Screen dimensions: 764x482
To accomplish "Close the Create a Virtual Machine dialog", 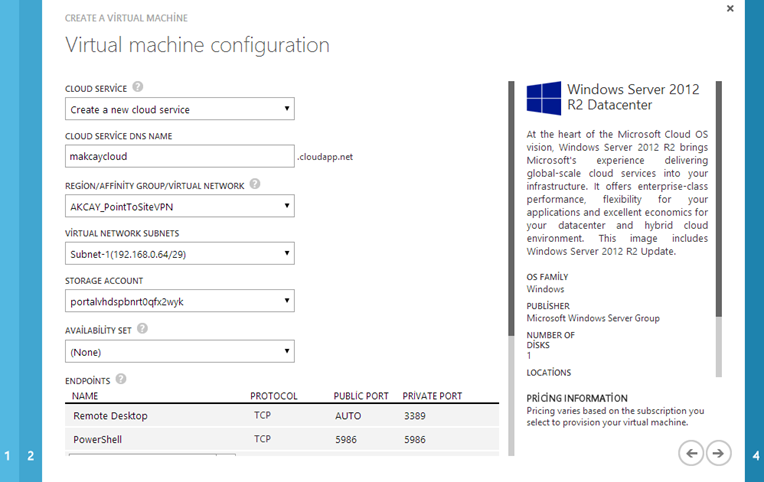I will click(x=730, y=8).
